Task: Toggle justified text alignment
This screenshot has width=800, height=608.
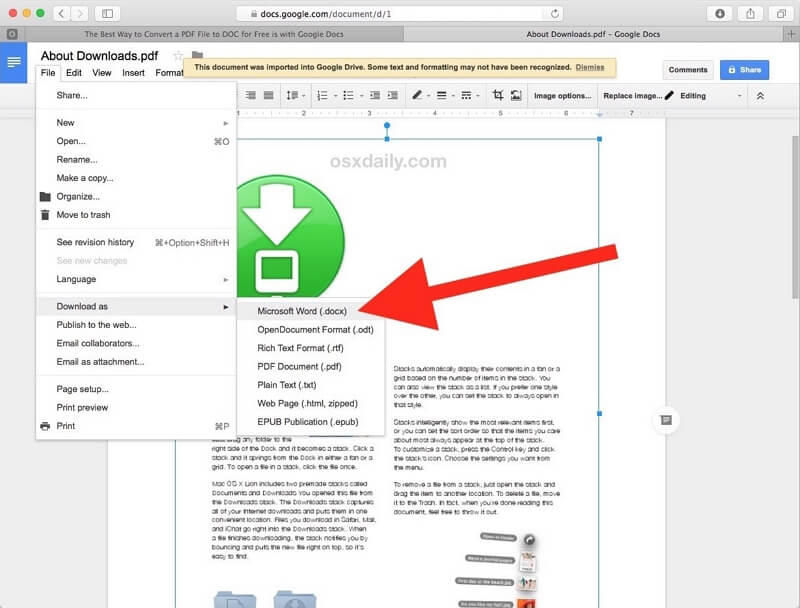Action: [267, 96]
